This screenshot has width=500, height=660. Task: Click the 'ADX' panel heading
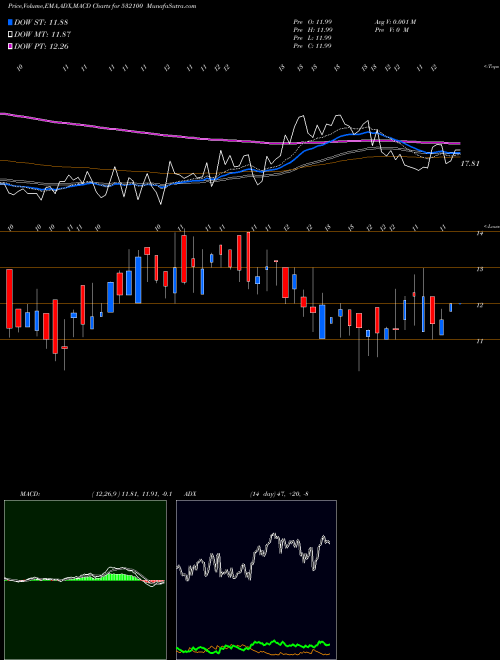(190, 494)
